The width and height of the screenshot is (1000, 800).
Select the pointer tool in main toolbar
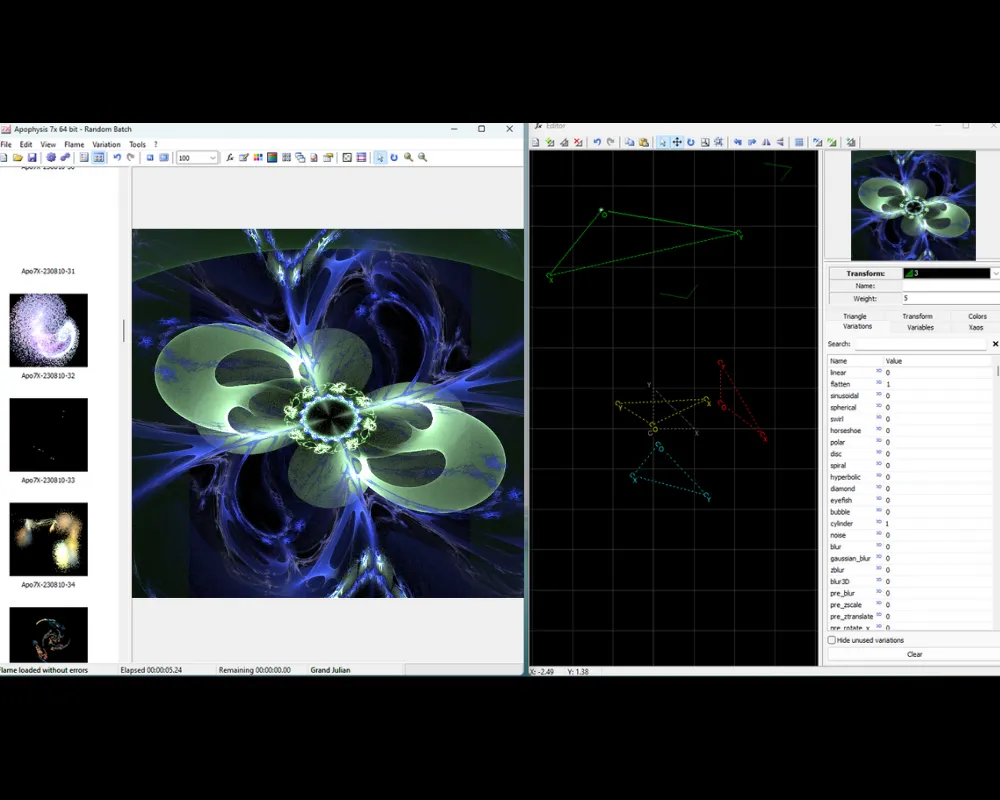(x=380, y=158)
